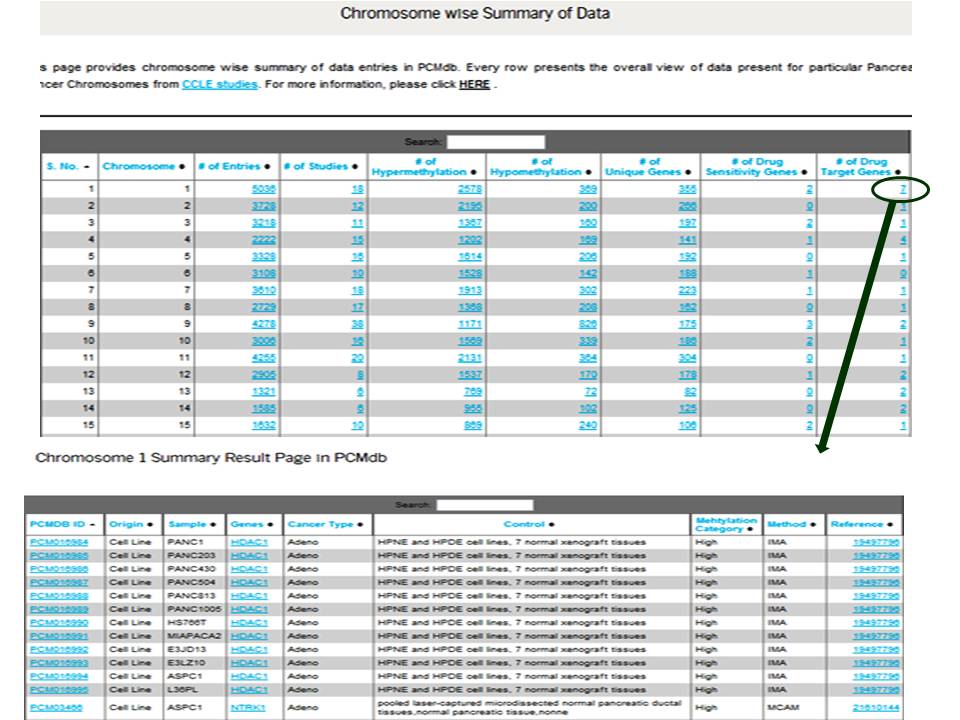Sort by # of Unique Genes column
Image resolution: width=960 pixels, height=720 pixels.
click(650, 166)
